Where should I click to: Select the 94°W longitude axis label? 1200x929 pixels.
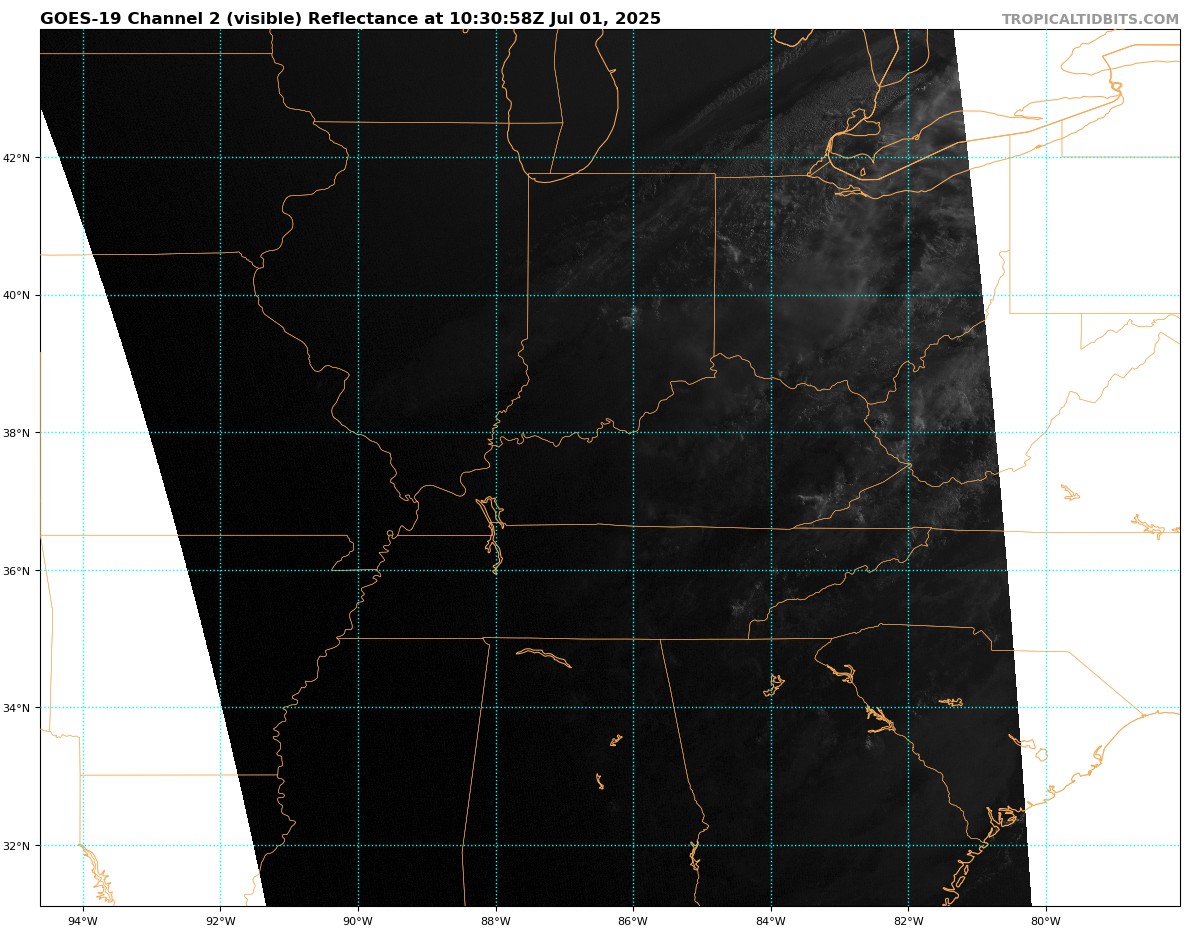point(83,921)
